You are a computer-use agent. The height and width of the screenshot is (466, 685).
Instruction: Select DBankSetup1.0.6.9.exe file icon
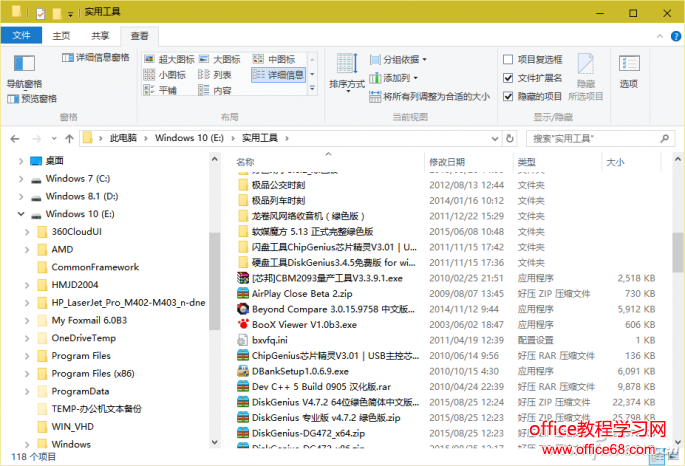pos(243,371)
